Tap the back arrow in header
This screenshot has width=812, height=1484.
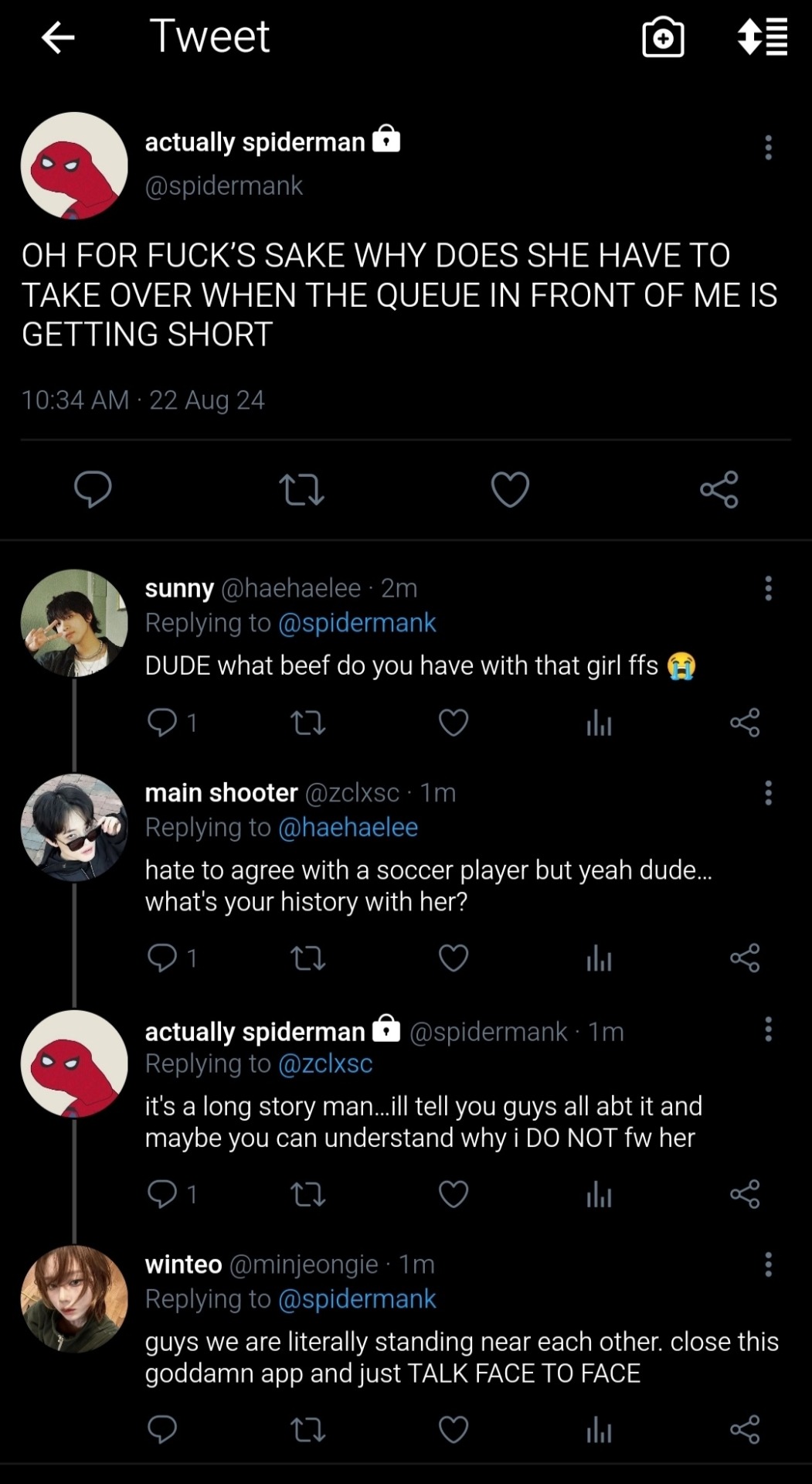click(x=58, y=37)
